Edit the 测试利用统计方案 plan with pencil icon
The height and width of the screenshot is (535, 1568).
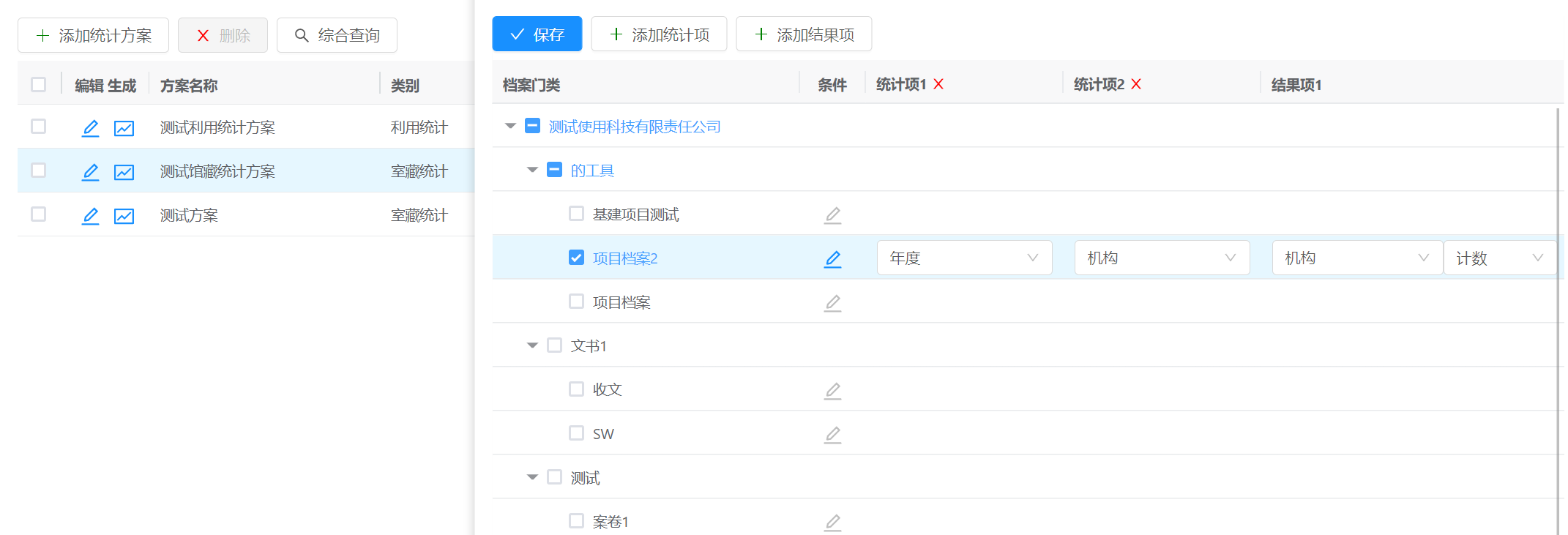(90, 128)
